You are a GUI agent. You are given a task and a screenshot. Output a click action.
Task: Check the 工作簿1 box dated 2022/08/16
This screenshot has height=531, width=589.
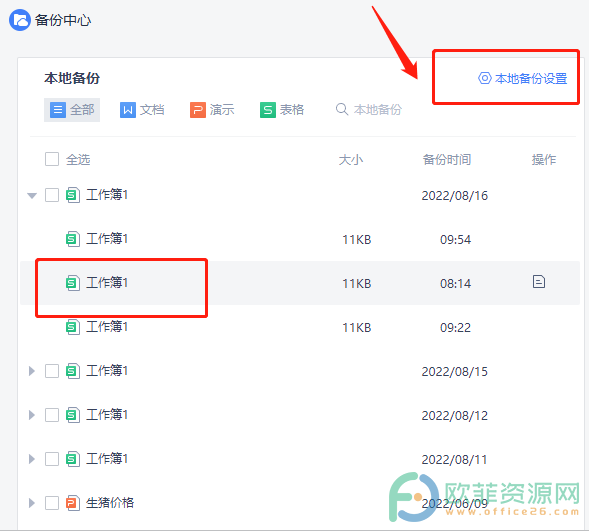52,195
